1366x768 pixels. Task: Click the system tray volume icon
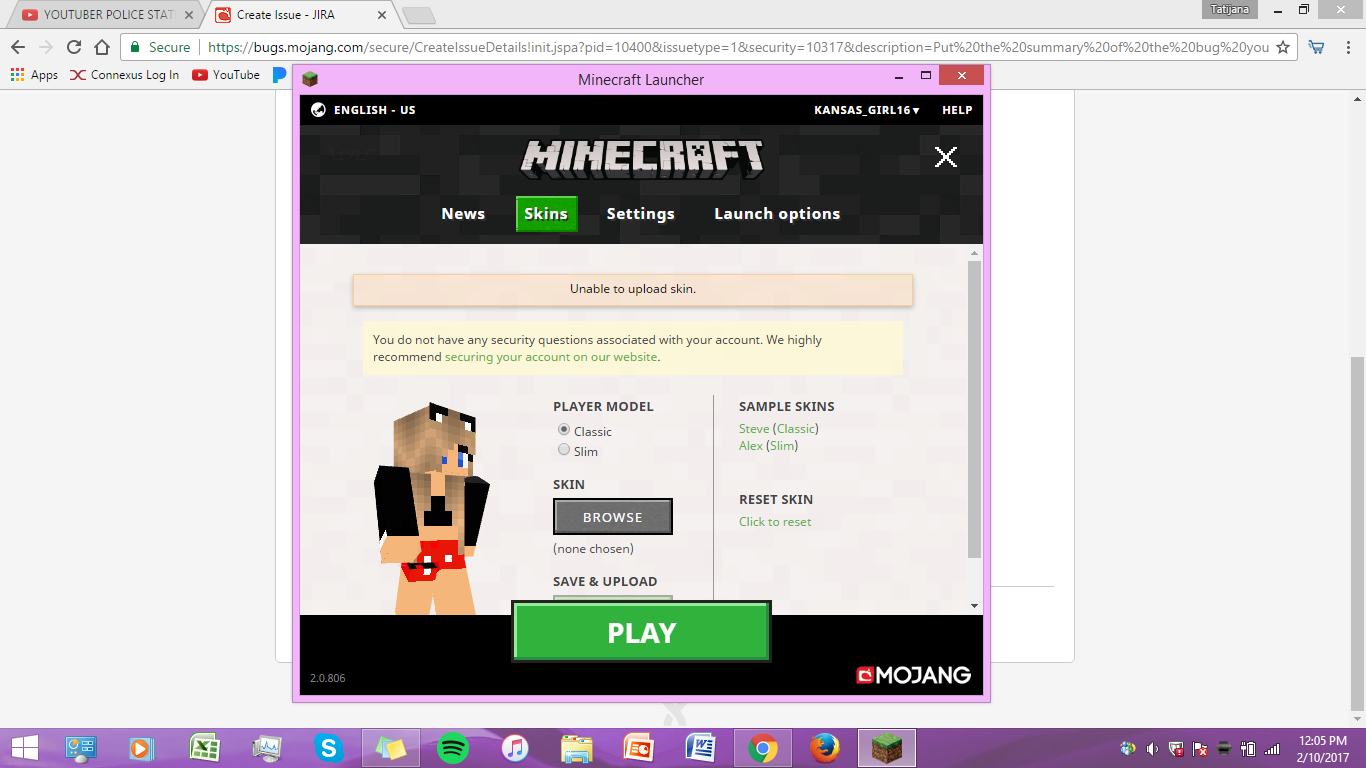[1152, 748]
